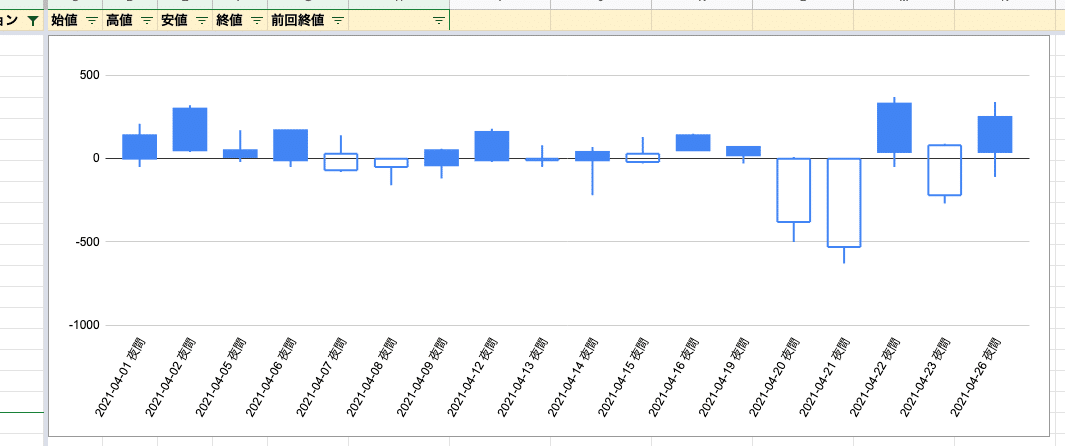Open the filter menu for 高値 column
This screenshot has width=1065, height=446.
[147, 21]
